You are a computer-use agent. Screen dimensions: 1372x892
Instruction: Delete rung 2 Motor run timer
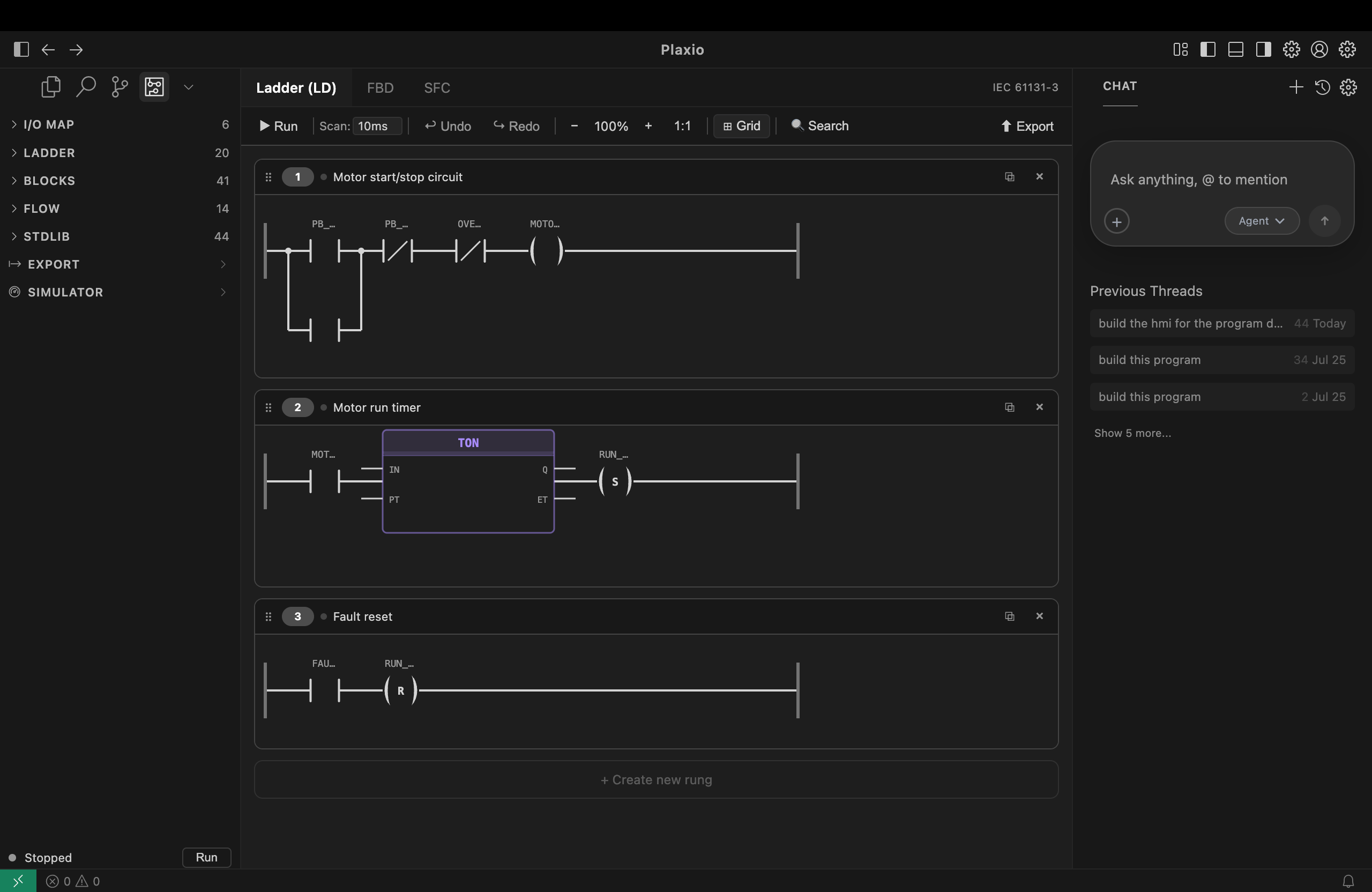(1039, 407)
